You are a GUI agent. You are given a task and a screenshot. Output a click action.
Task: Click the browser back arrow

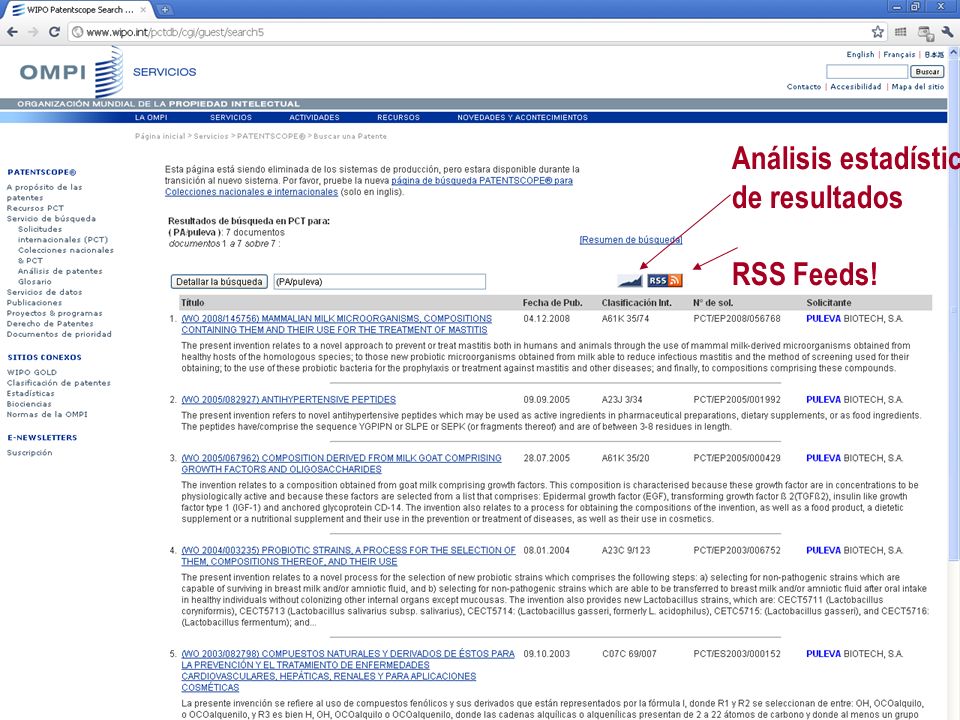13,32
